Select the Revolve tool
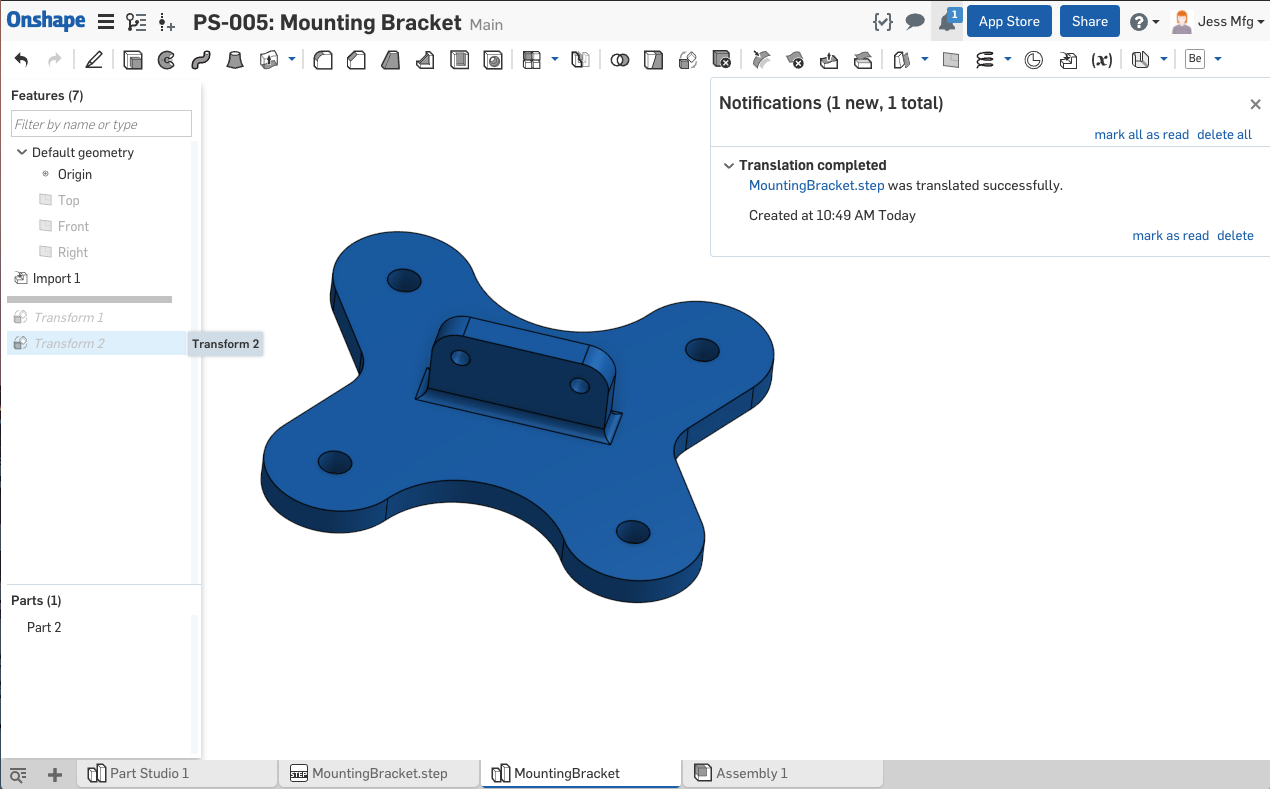 [166, 60]
